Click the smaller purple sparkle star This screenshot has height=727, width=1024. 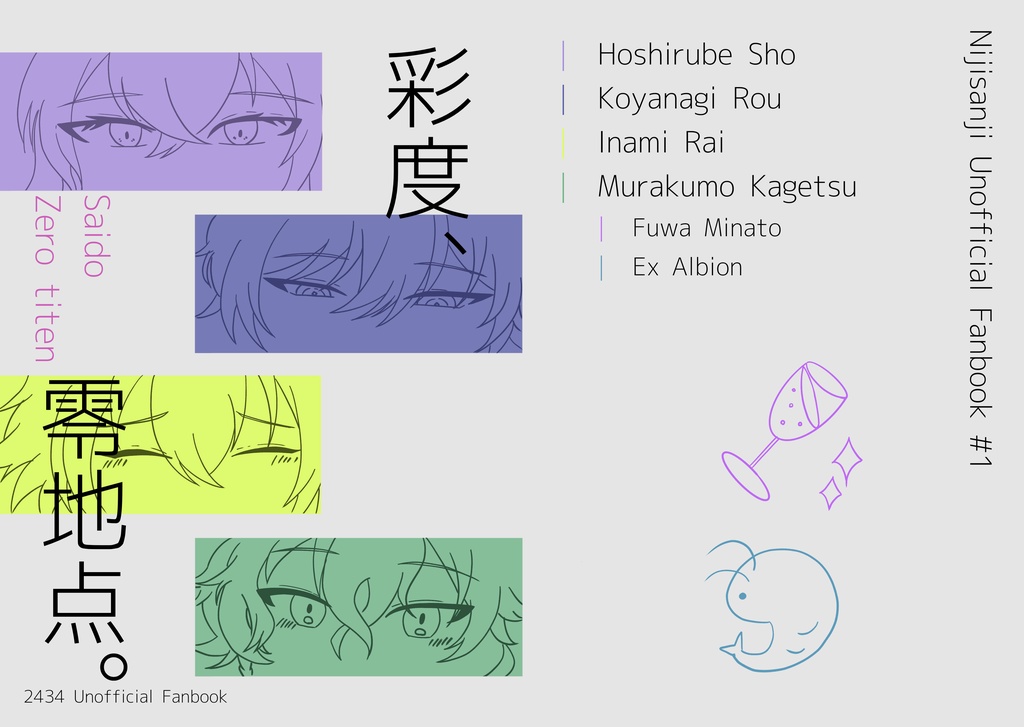point(831,493)
